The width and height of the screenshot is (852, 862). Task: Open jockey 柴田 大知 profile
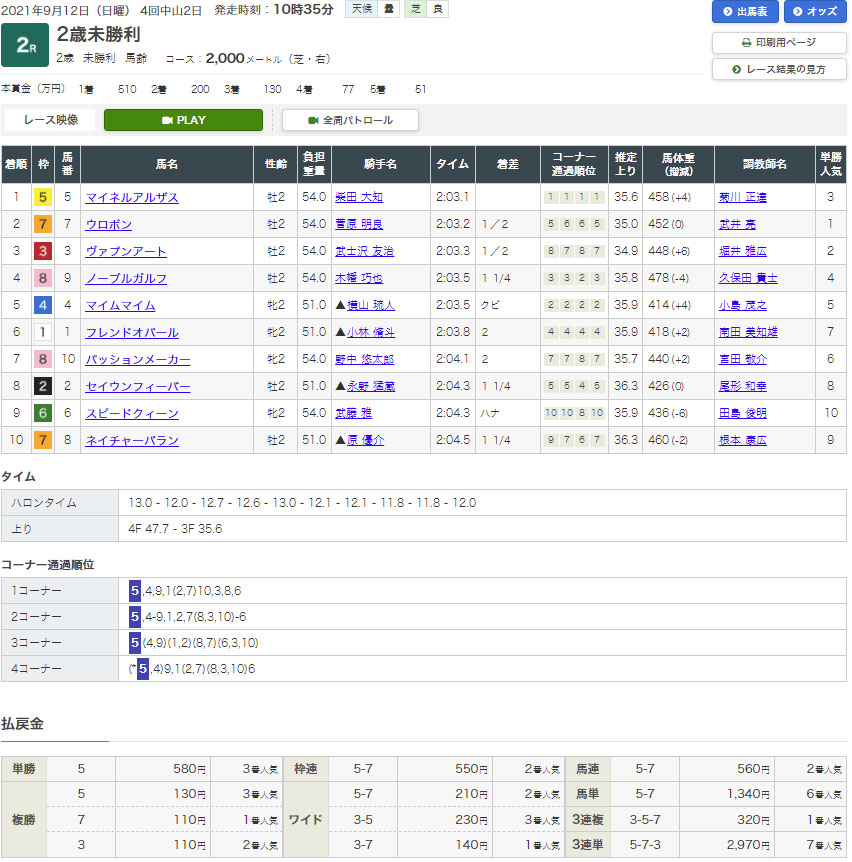point(359,198)
